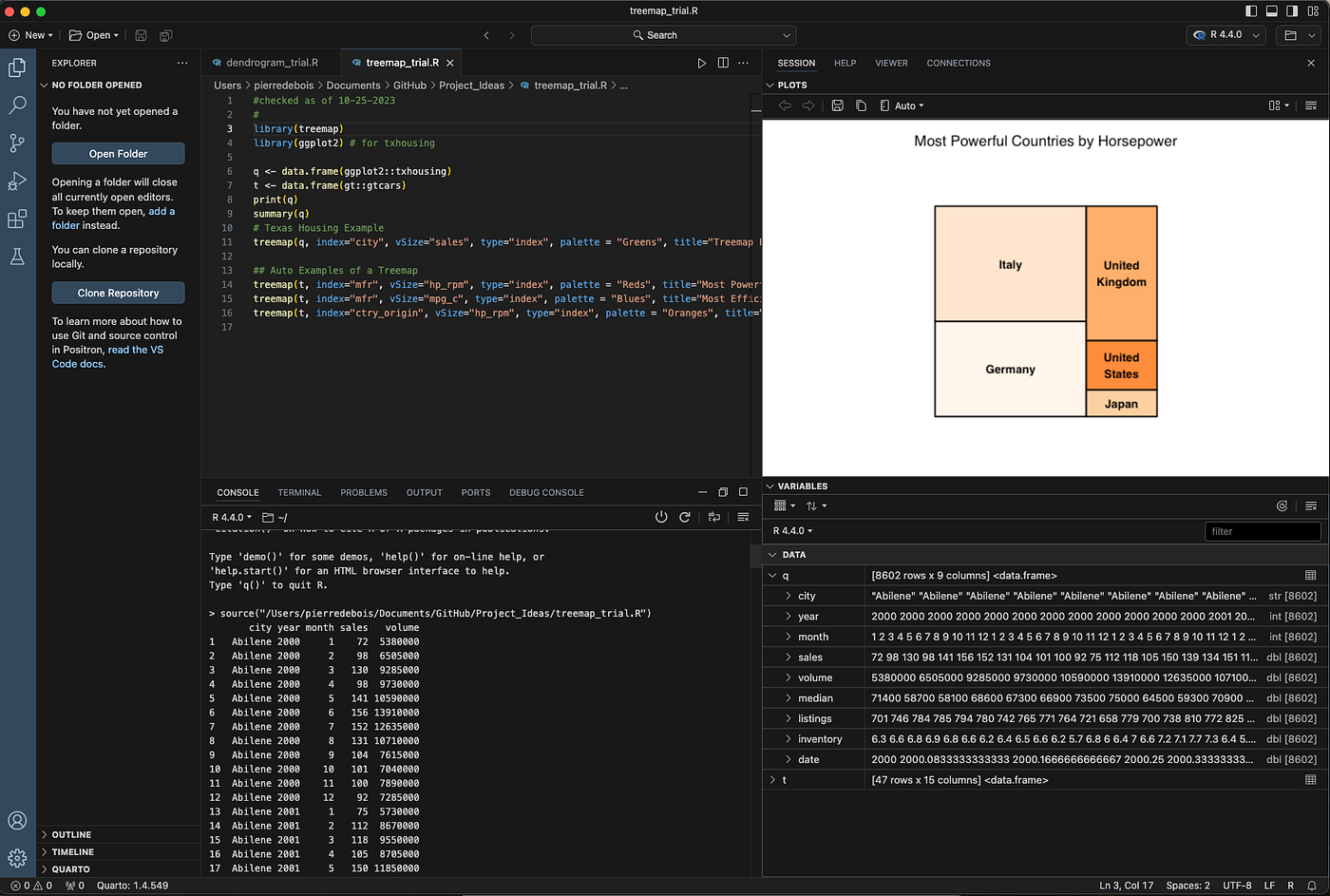Click the variables filter input field

click(x=1262, y=531)
